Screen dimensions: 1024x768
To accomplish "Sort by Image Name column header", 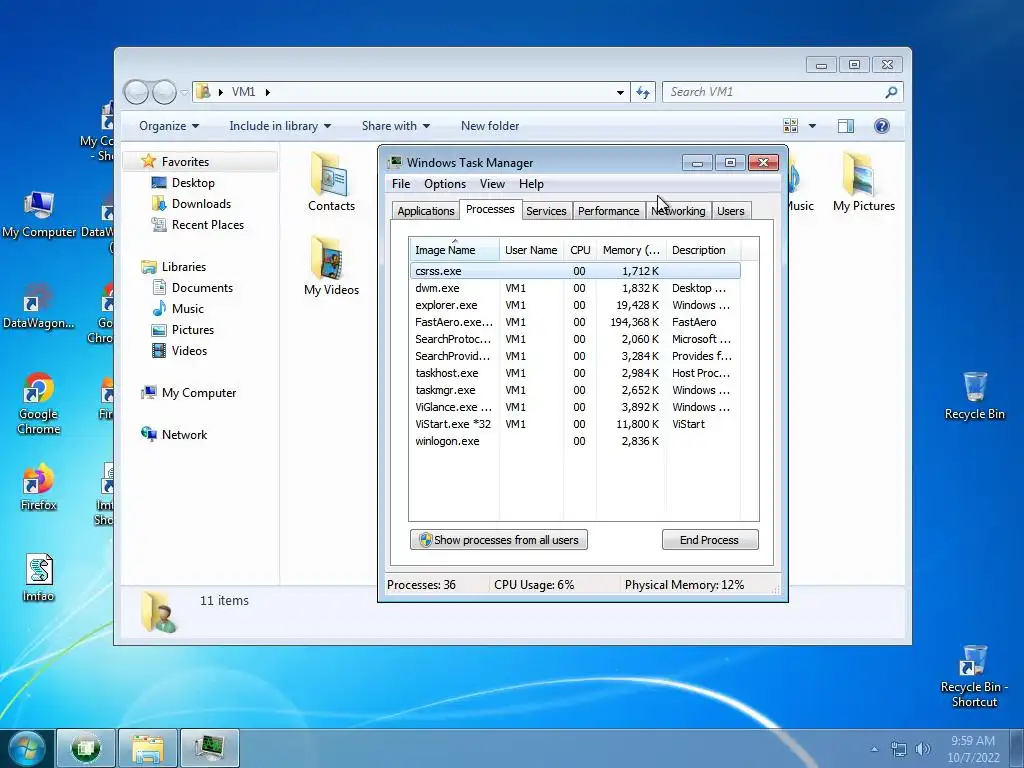I will tap(455, 249).
